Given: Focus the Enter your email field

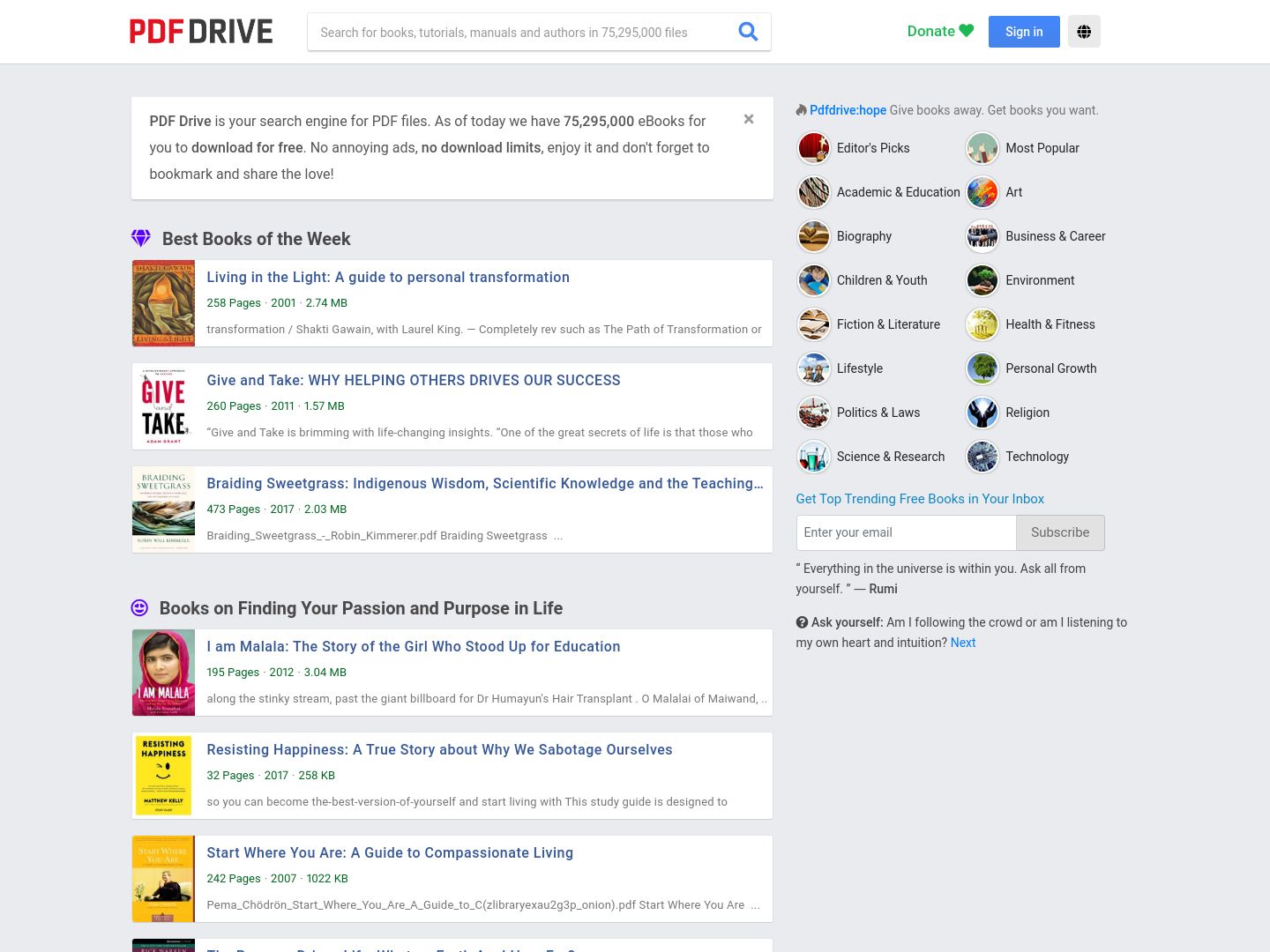Looking at the screenshot, I should 906,532.
